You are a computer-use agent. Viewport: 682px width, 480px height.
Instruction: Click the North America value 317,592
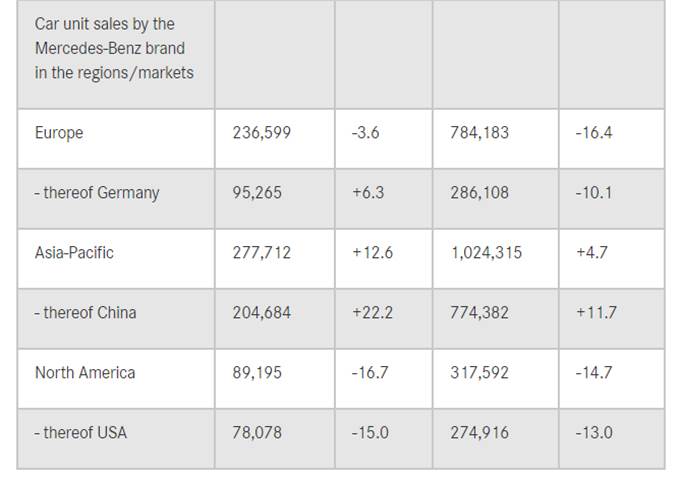(x=479, y=373)
